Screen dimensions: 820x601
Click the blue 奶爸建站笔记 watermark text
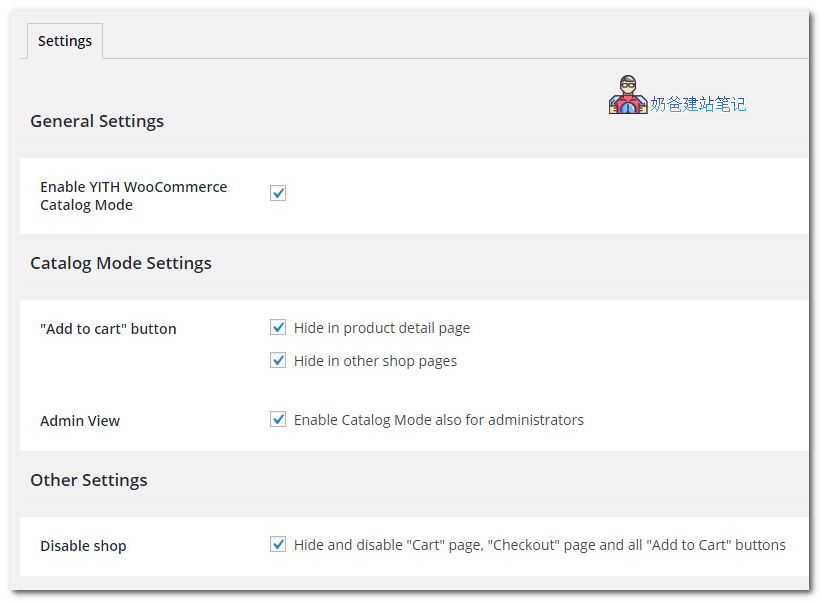click(698, 104)
